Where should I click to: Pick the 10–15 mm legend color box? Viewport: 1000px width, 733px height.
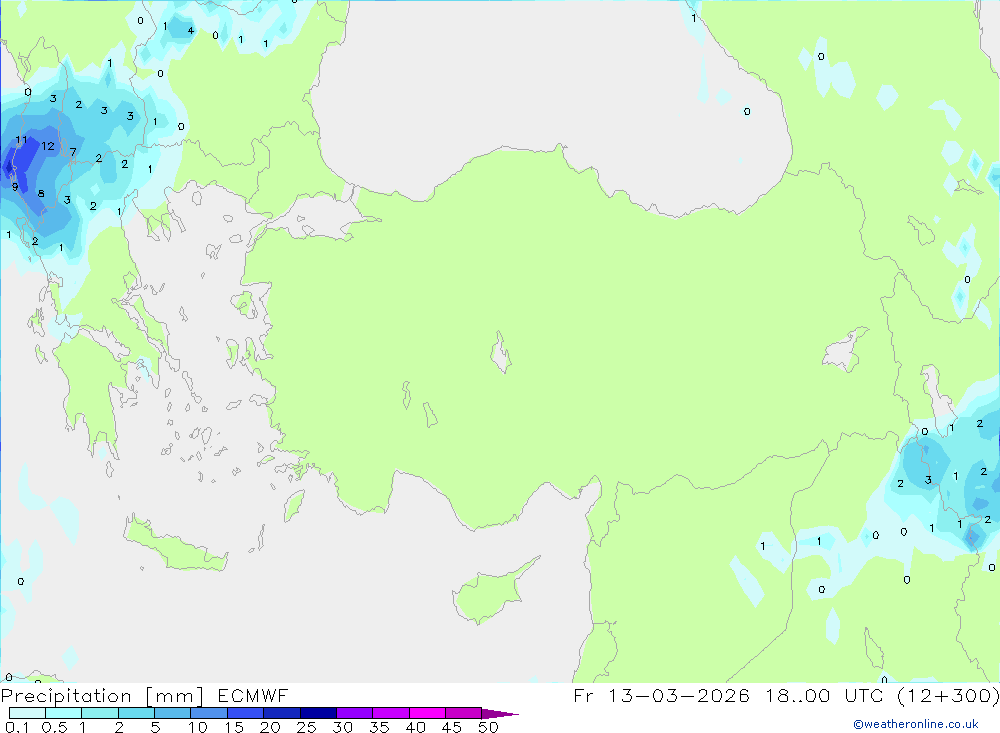[x=209, y=713]
